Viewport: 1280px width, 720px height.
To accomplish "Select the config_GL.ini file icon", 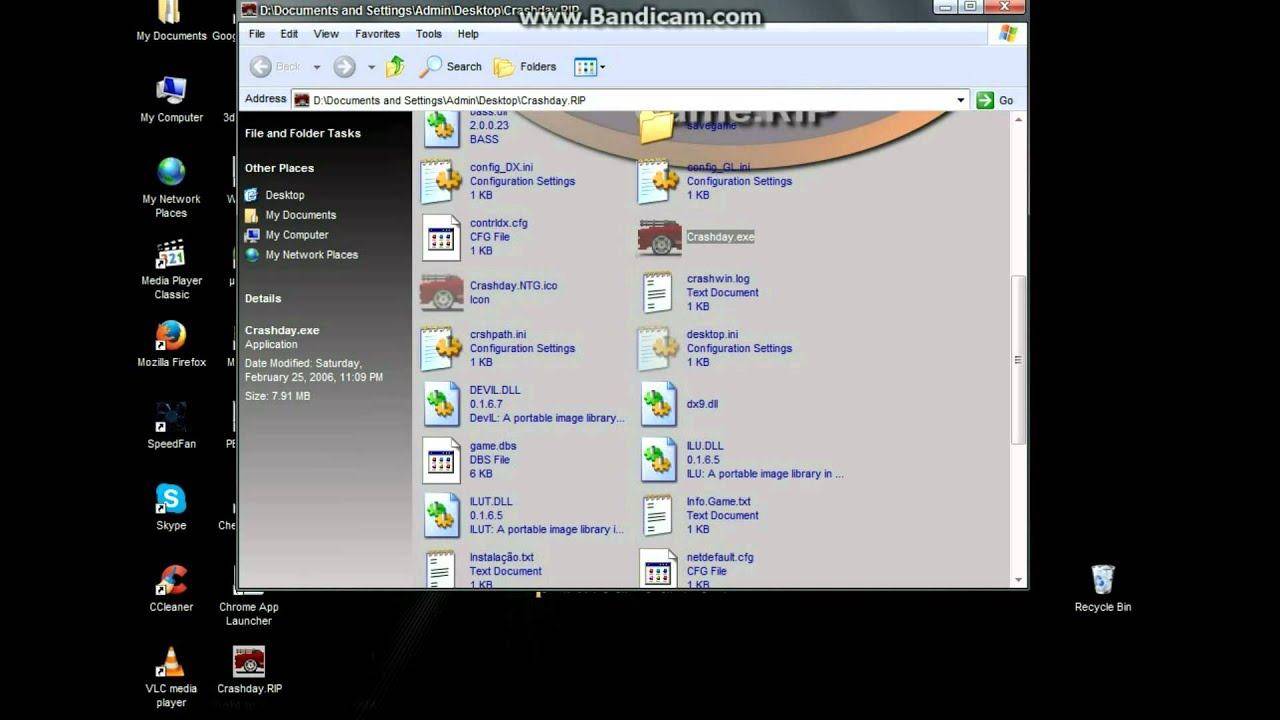I will [659, 181].
